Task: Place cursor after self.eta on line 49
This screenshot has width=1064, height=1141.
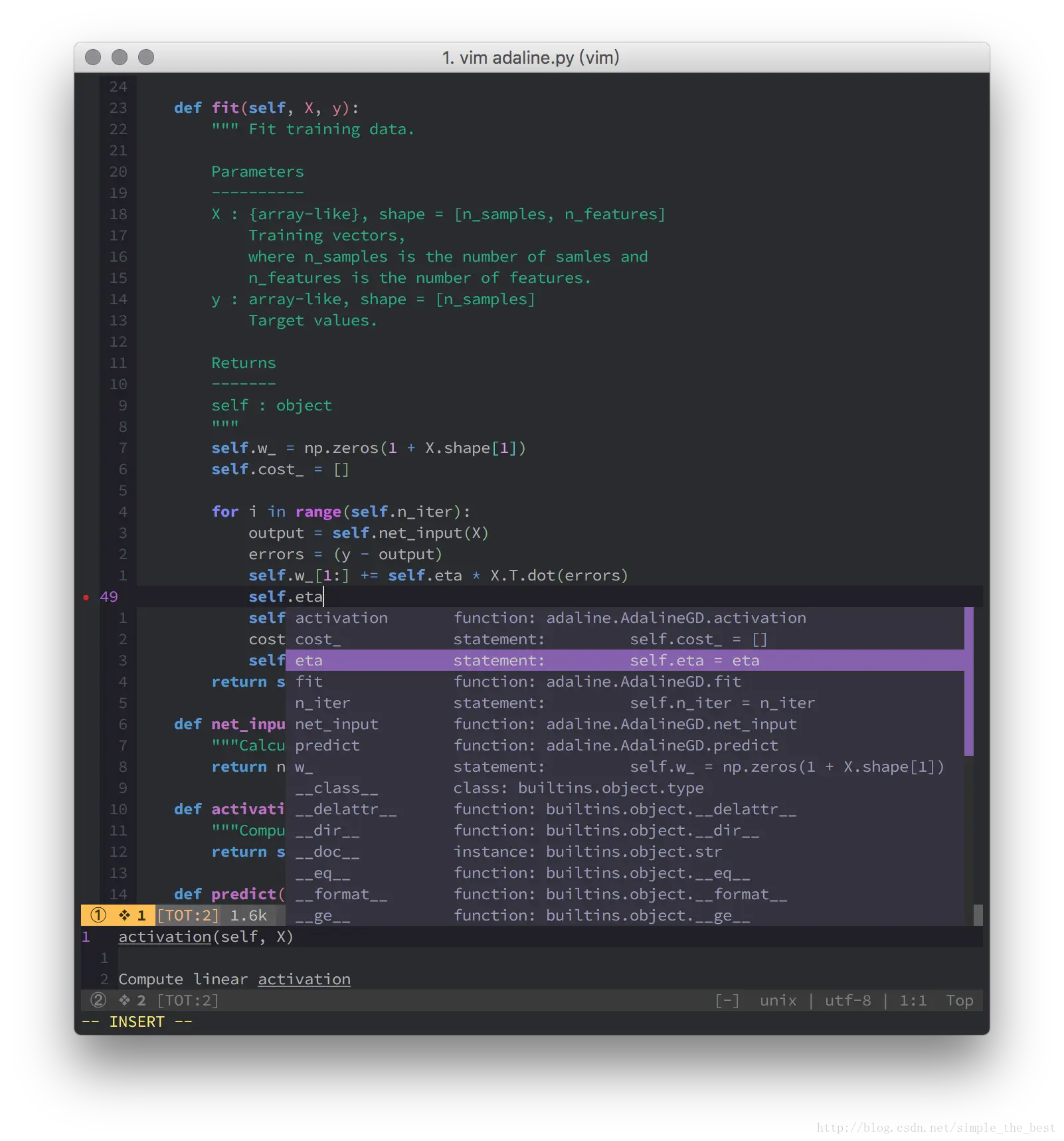Action: tap(323, 596)
